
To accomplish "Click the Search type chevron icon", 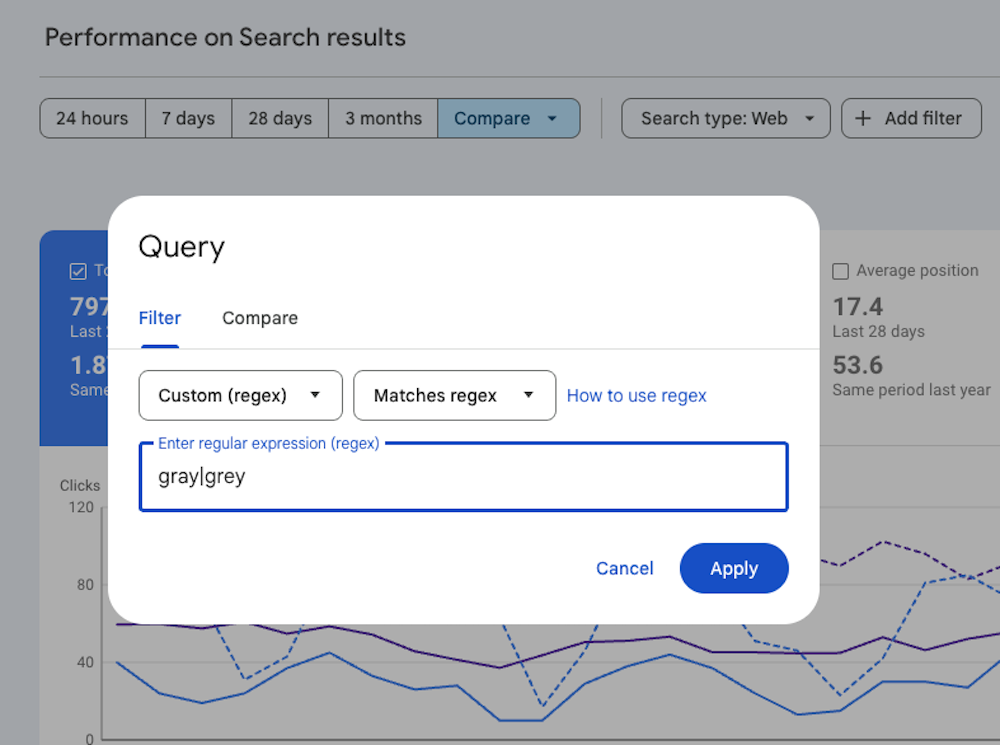I will pos(810,118).
